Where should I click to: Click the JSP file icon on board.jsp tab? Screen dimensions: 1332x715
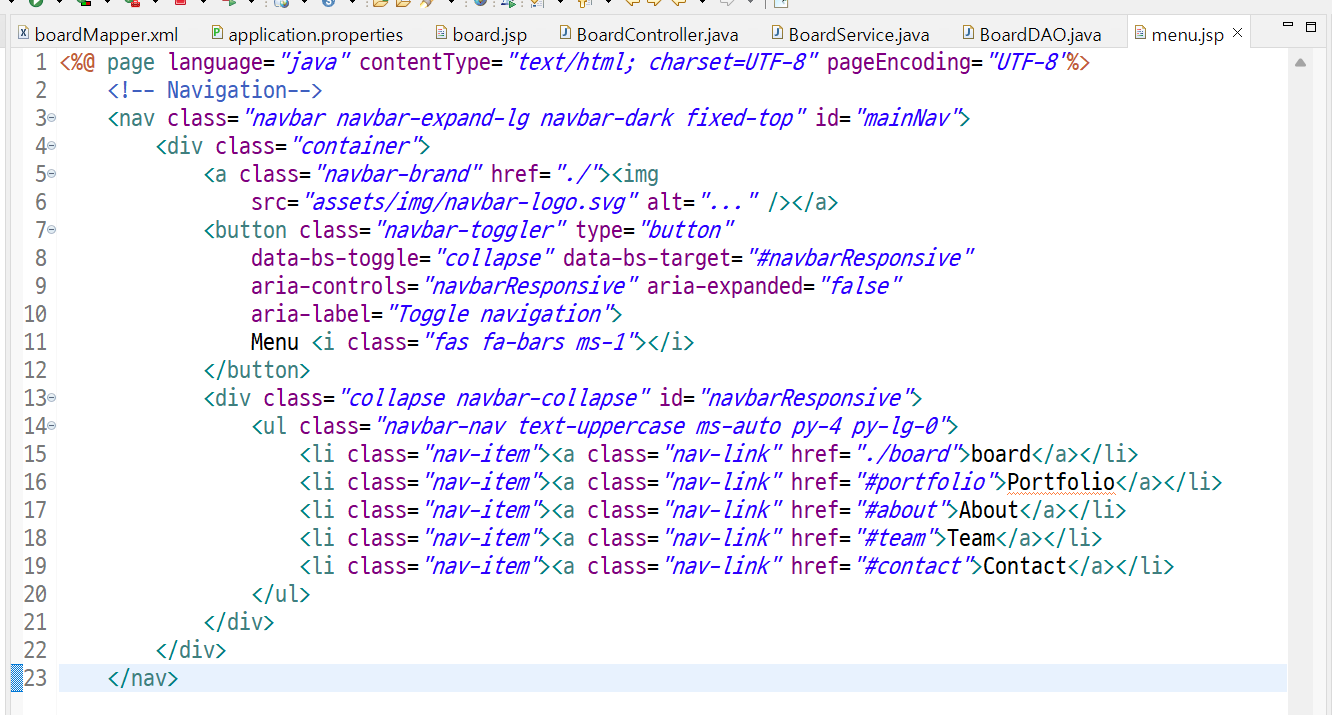click(442, 34)
